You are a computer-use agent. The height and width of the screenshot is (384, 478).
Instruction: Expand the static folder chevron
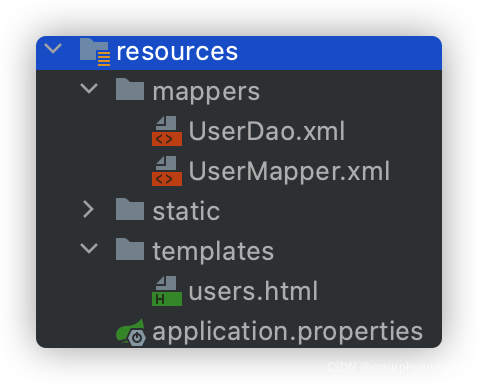pos(88,209)
